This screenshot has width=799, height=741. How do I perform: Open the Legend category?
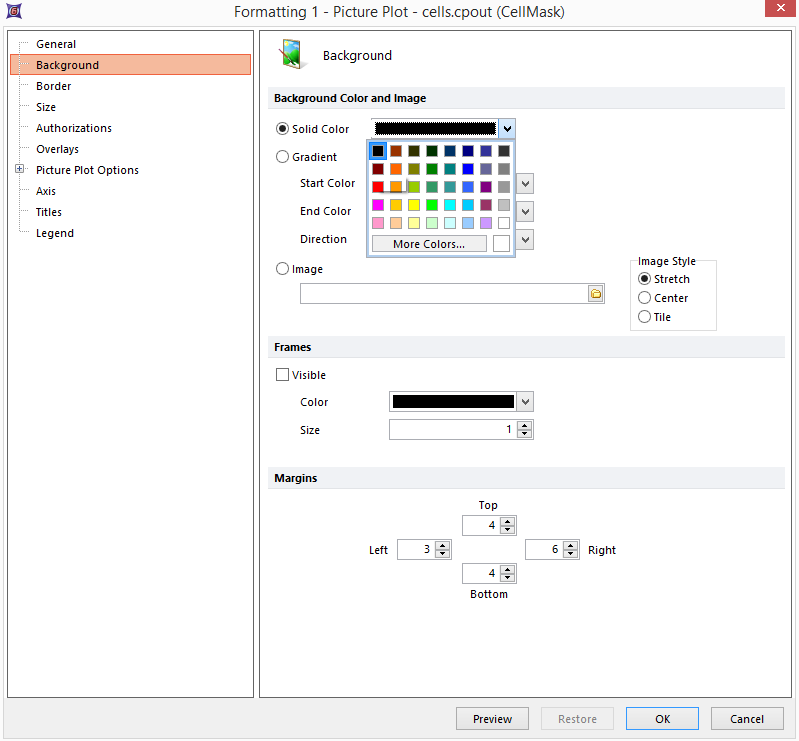click(55, 233)
